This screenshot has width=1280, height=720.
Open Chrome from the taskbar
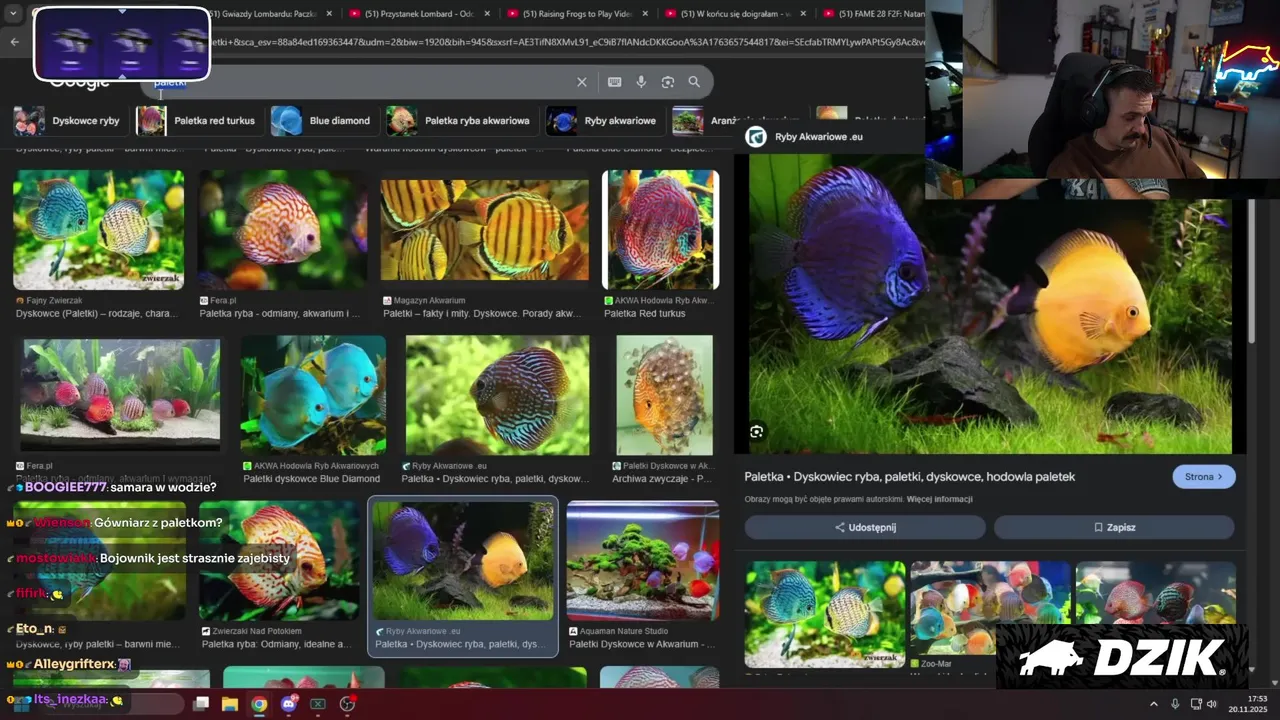coord(259,704)
